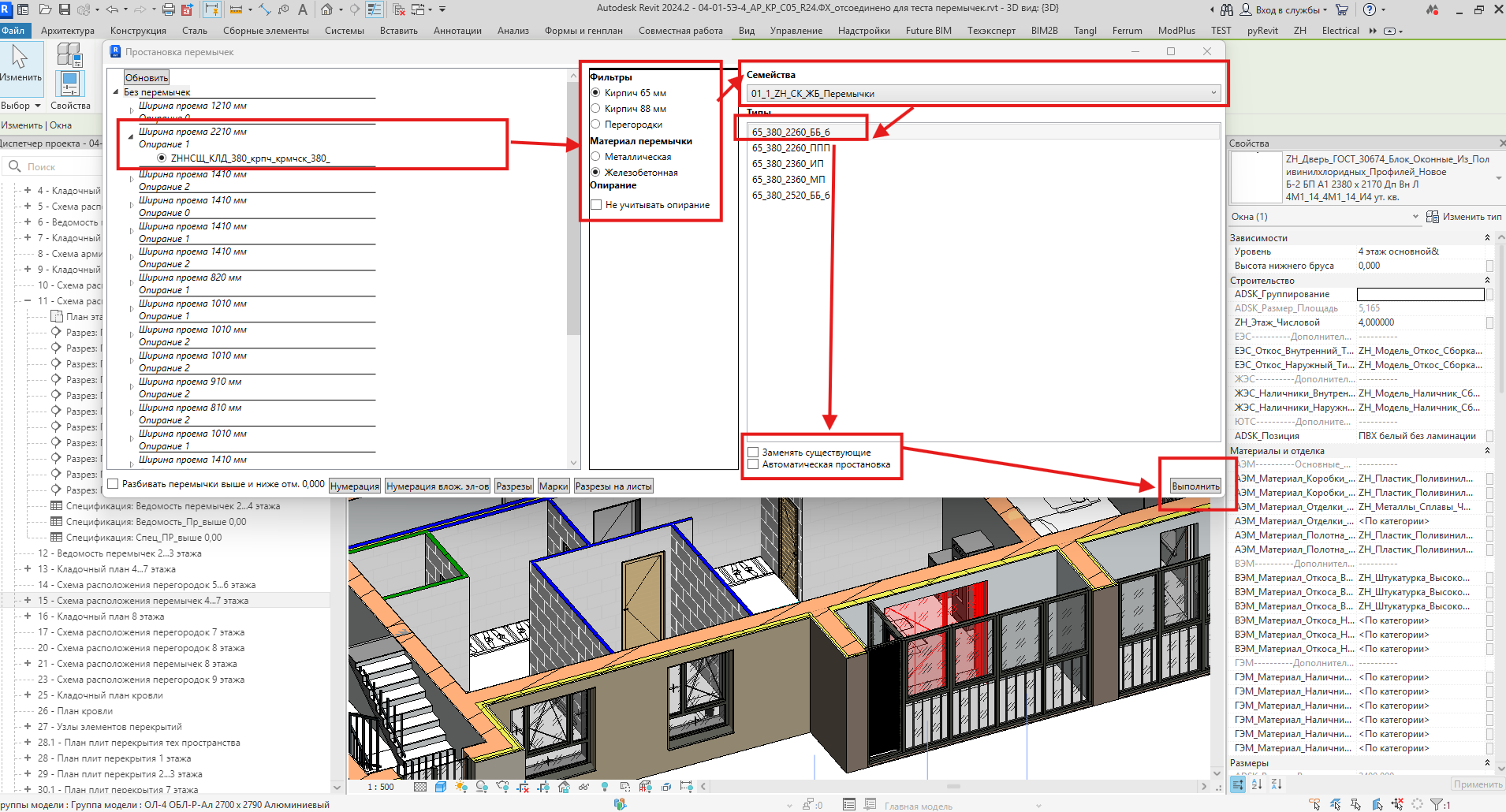The image size is (1506, 812).
Task: Click the Обновить button
Action: [147, 78]
